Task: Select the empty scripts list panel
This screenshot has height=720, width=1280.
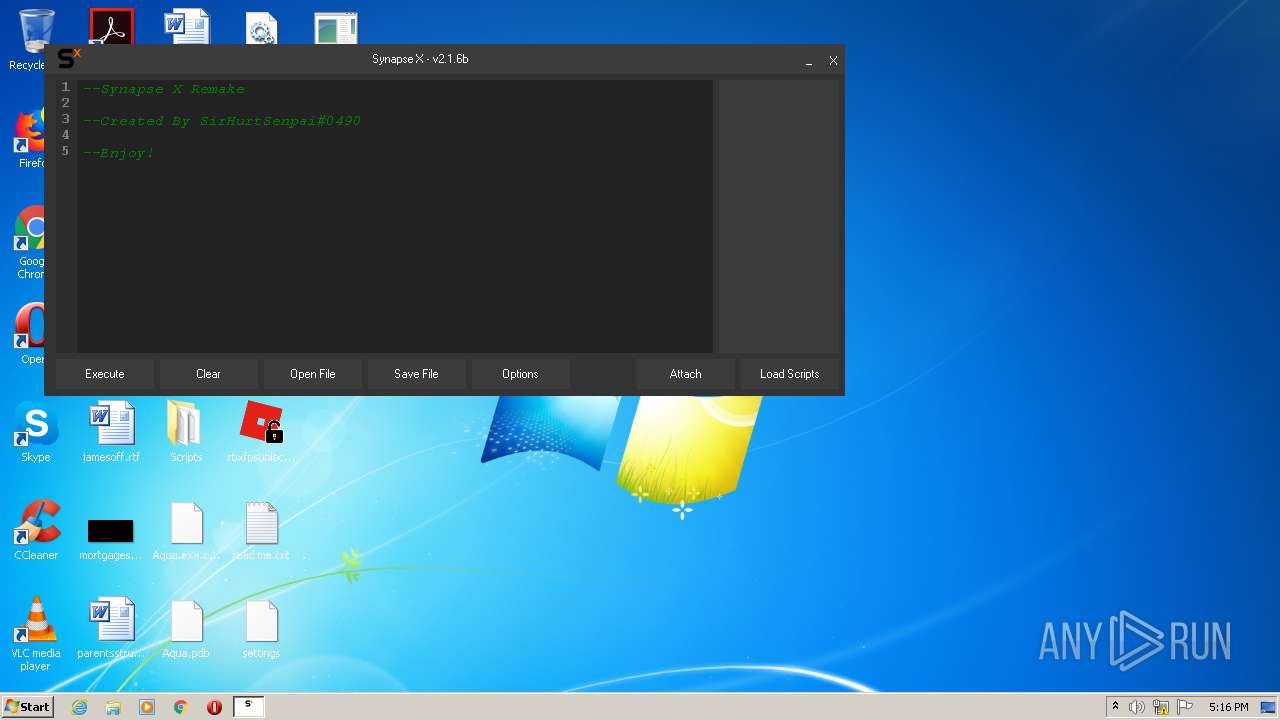Action: pyautogui.click(x=779, y=216)
